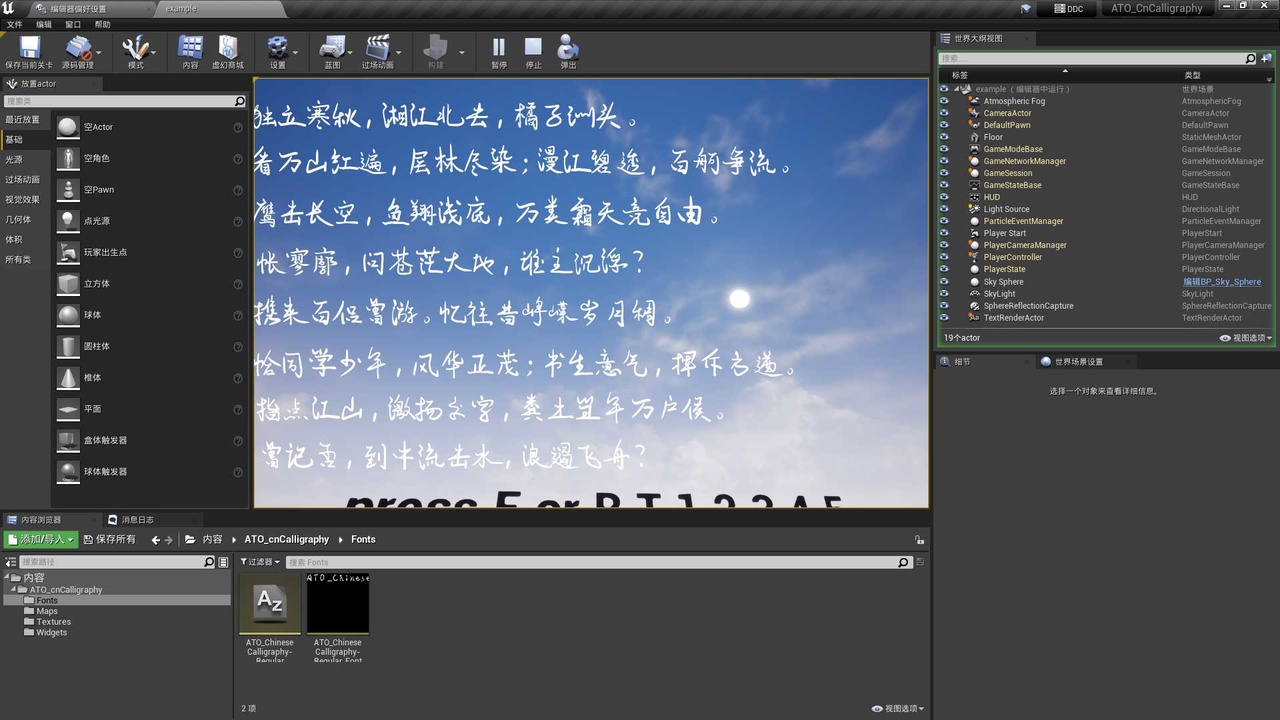This screenshot has height=720, width=1280.
Task: Click Add/Import (添加/导入) green button
Action: pos(40,539)
